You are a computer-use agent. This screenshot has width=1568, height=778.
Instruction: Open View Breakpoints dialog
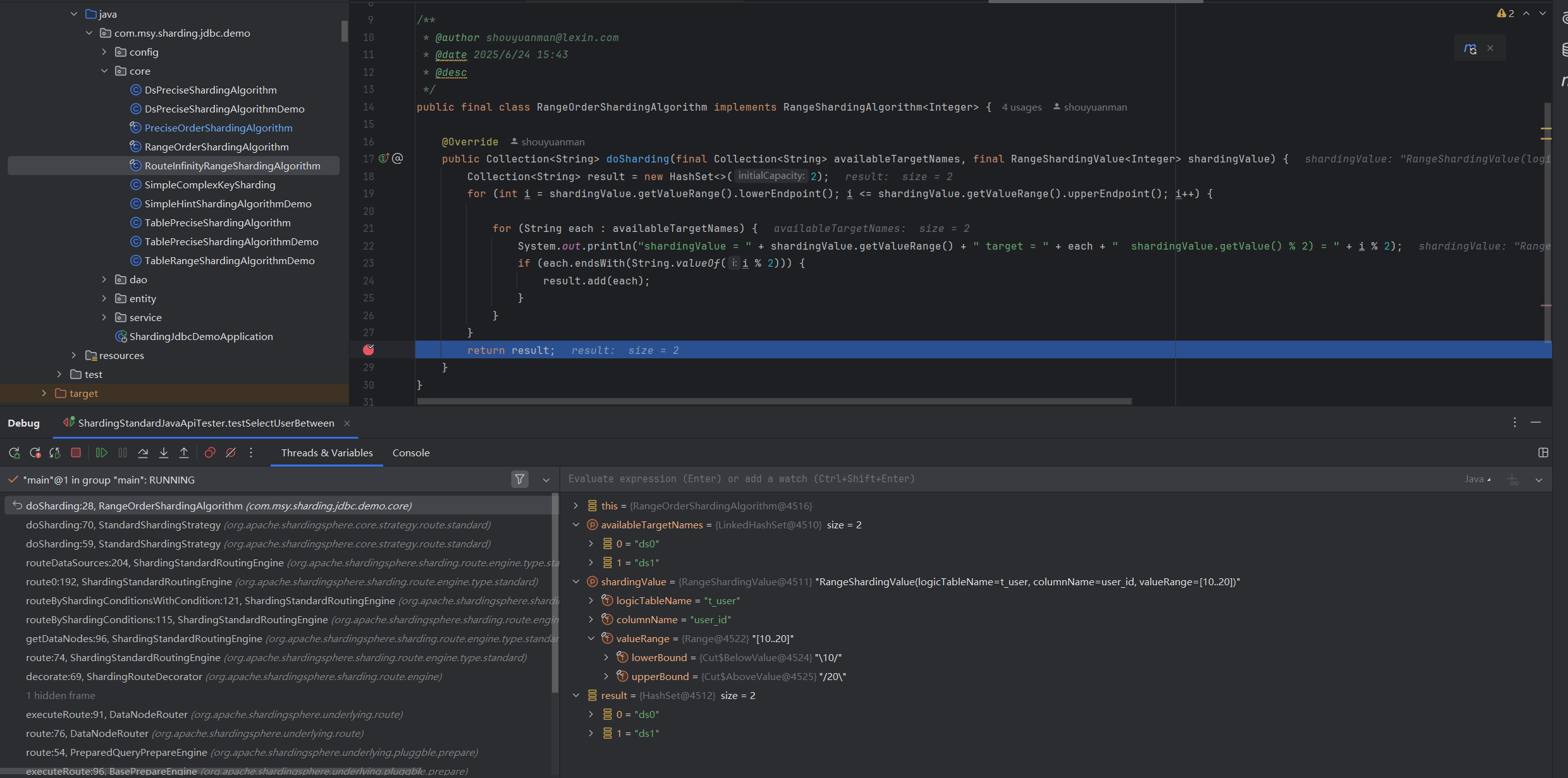click(x=210, y=453)
